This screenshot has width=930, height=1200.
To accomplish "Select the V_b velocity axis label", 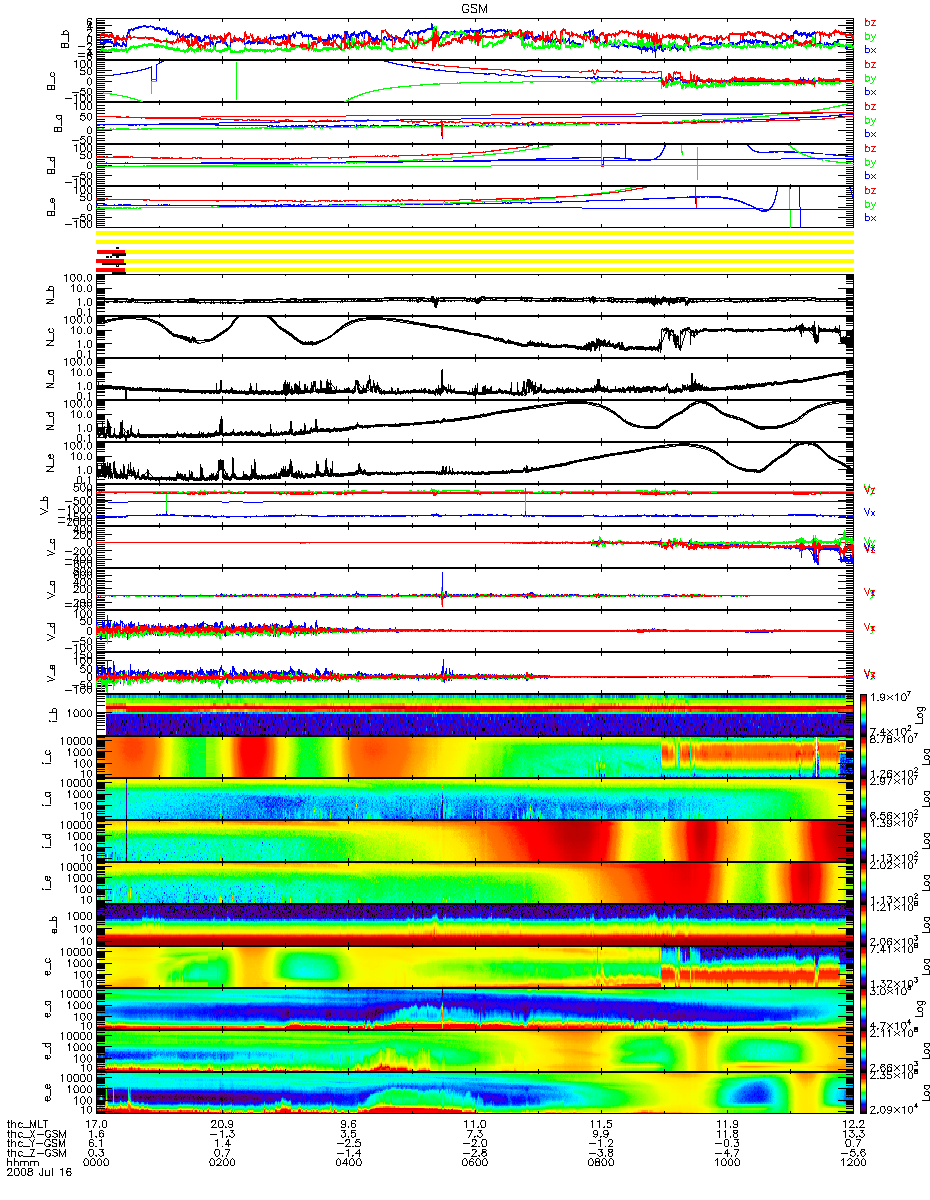I will (43, 505).
